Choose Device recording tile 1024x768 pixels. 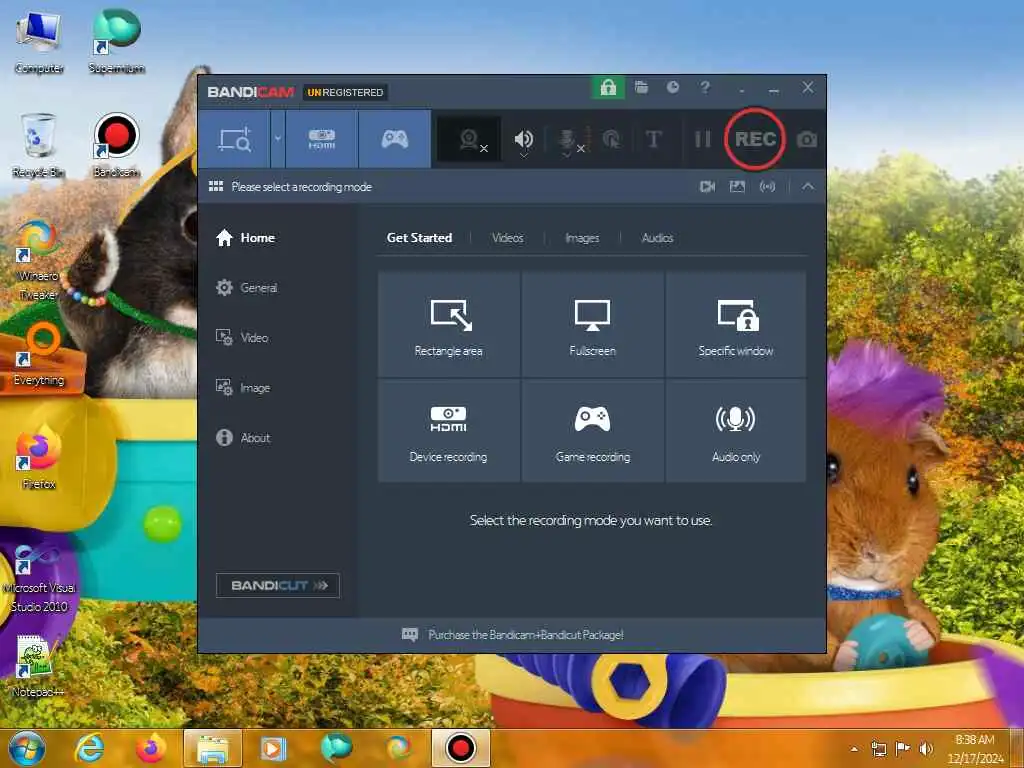pos(449,431)
